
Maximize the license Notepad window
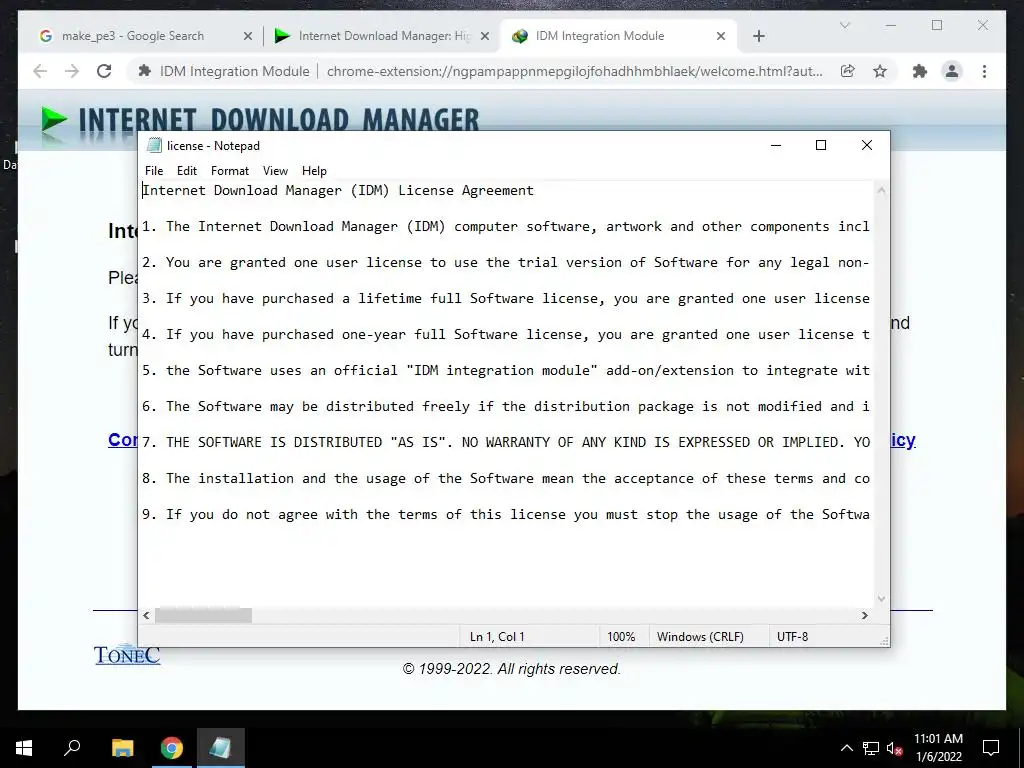(821, 145)
